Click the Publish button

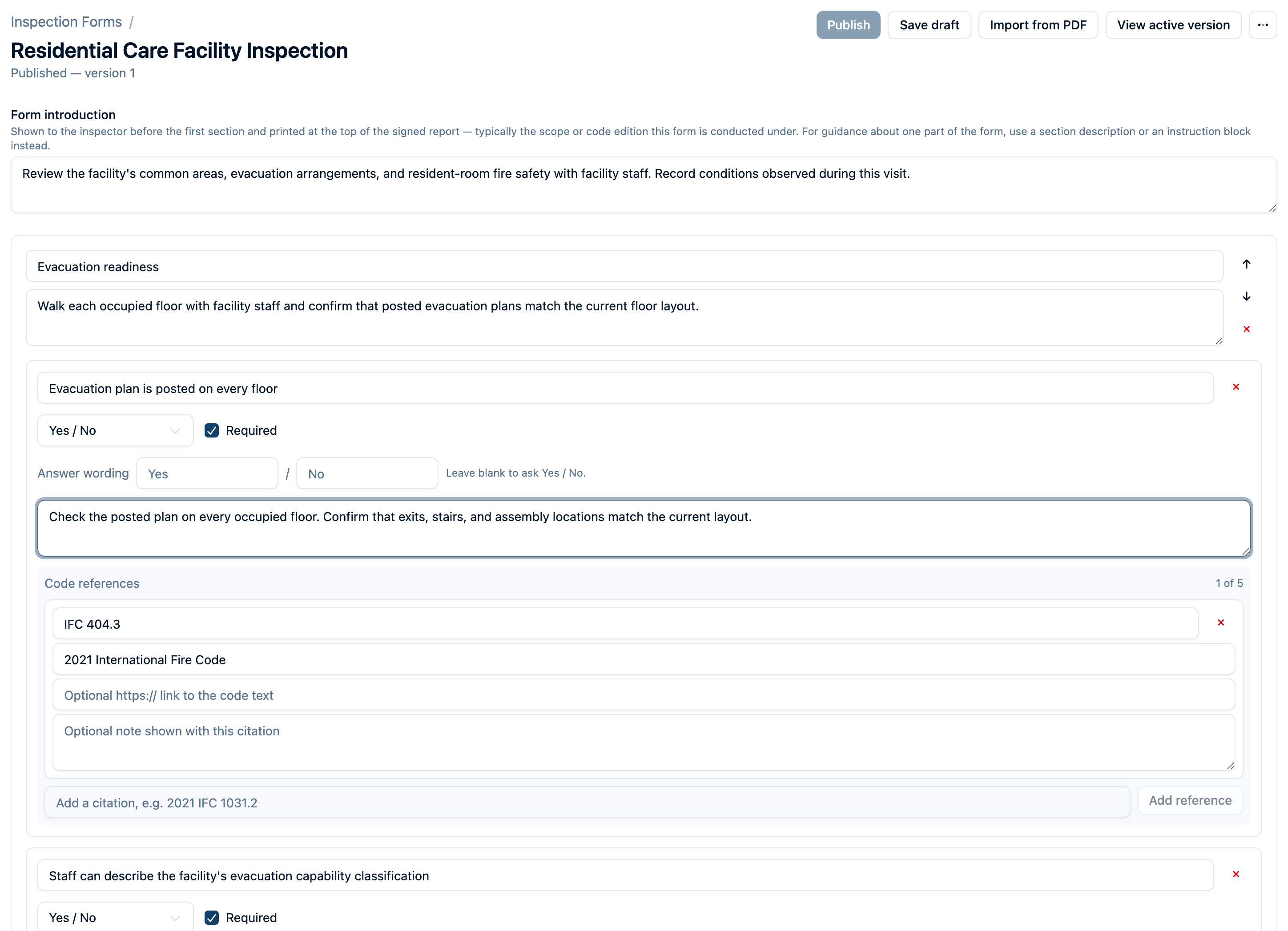(x=848, y=25)
